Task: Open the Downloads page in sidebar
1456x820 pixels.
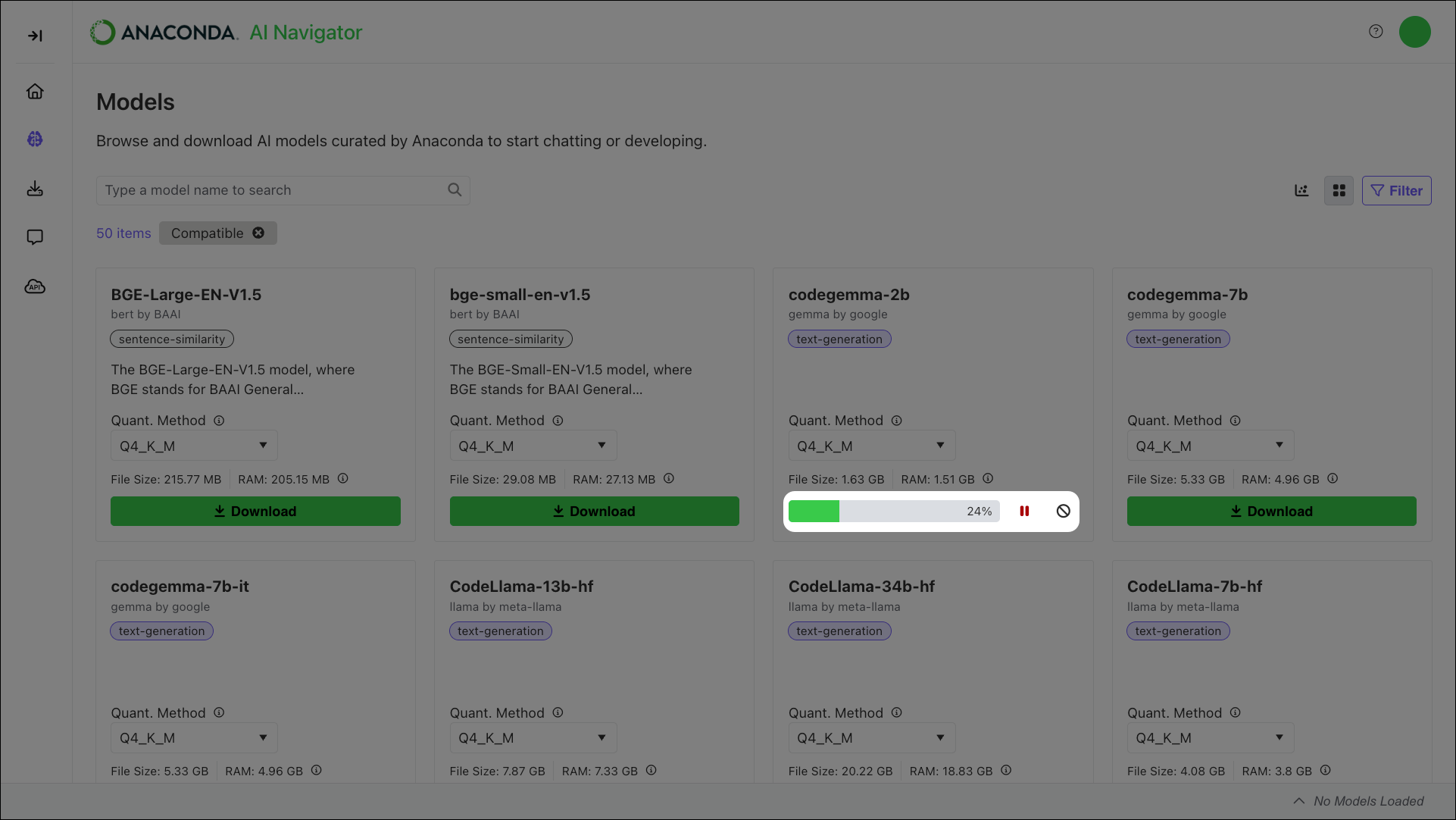Action: tap(35, 189)
